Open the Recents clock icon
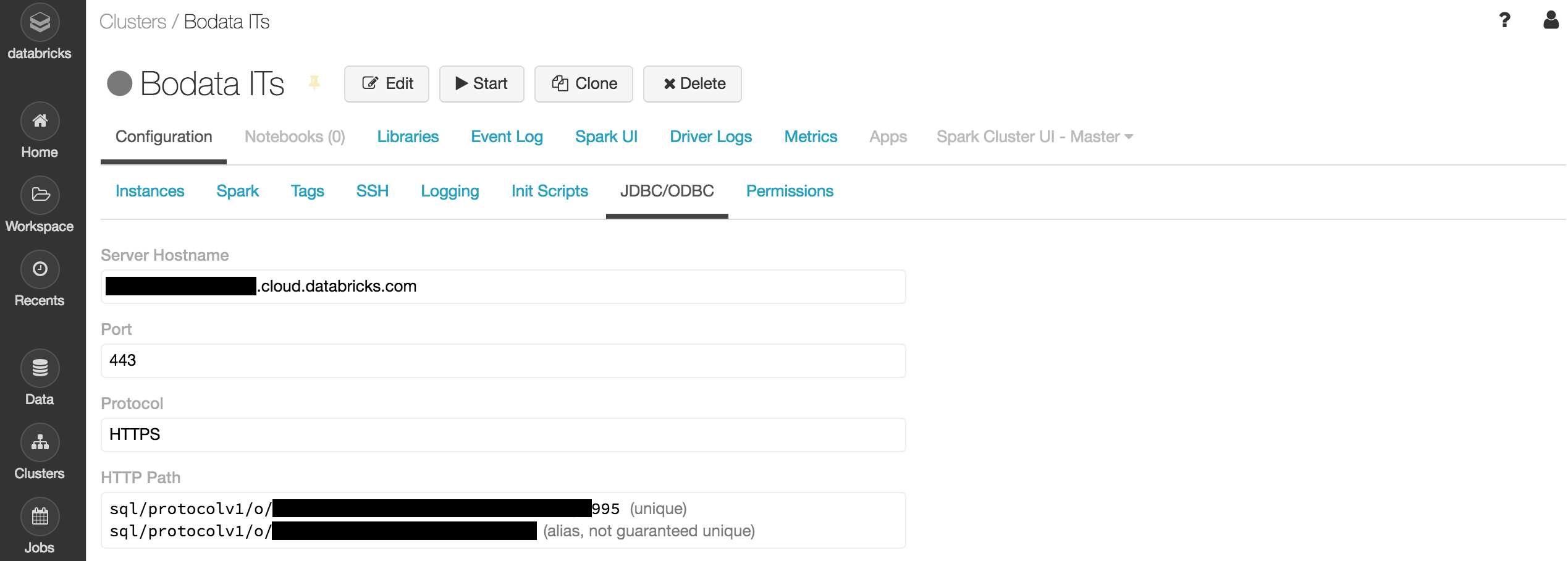The image size is (1568, 561). coord(40,269)
